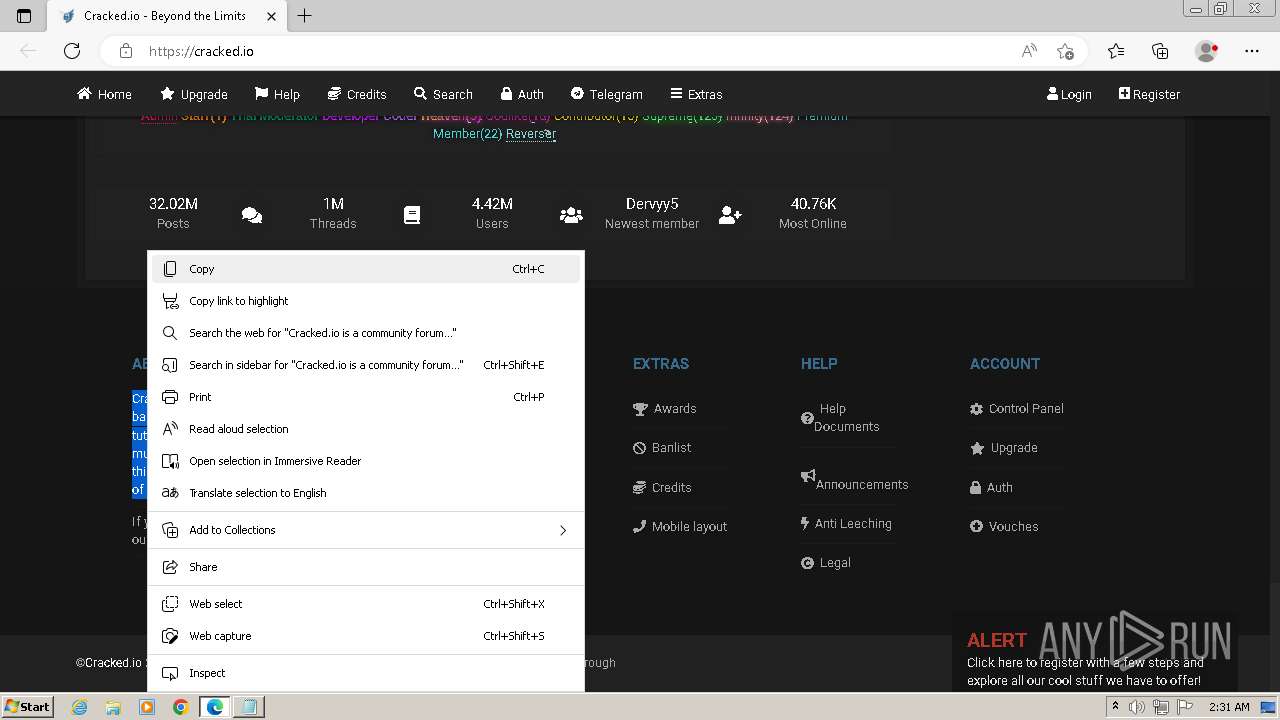1280x720 pixels.
Task: Choose Search in sidebar option
Action: point(365,365)
